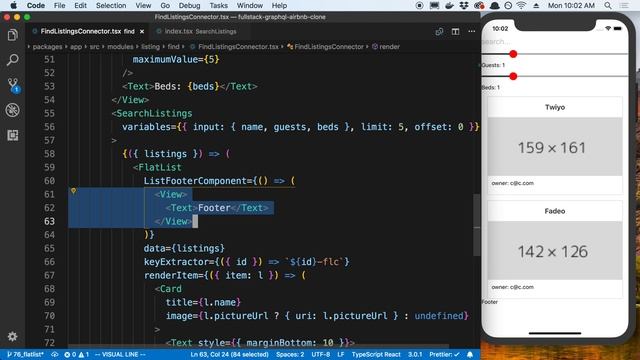The image size is (640, 360).
Task: Open errors and warnings in status bar
Action: click(x=77, y=354)
